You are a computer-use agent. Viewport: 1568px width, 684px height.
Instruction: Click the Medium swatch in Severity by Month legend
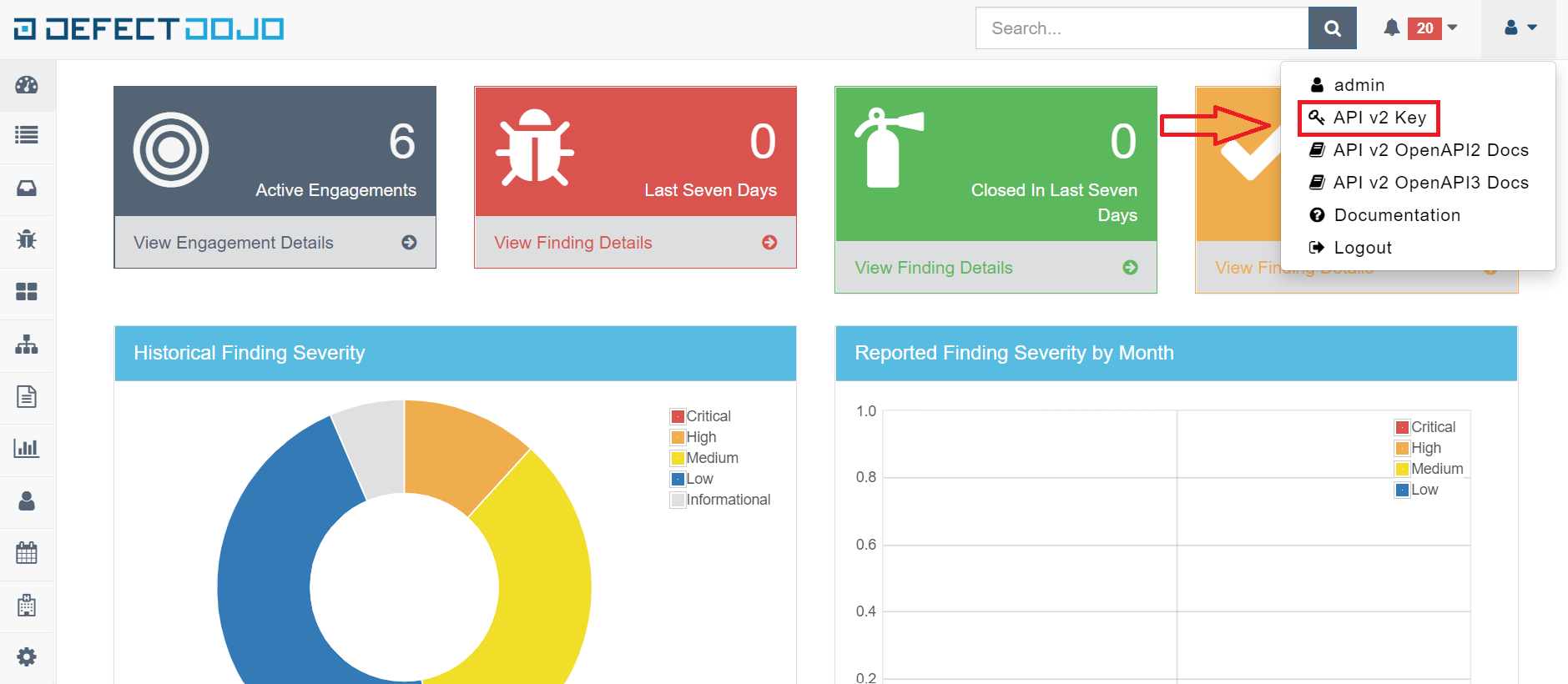pyautogui.click(x=1402, y=469)
